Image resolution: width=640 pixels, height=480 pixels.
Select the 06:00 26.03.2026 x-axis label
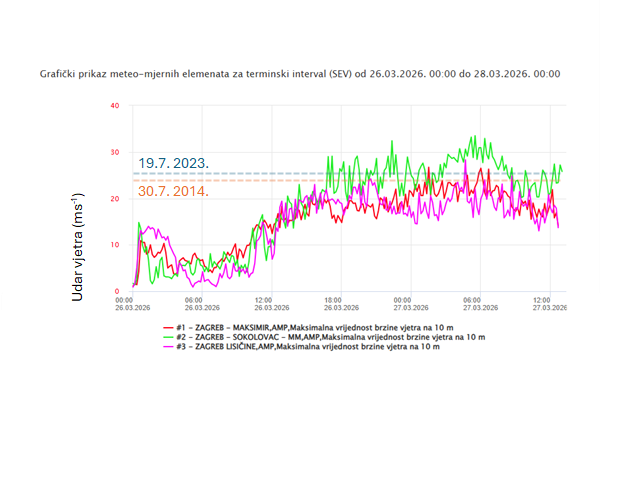point(194,303)
